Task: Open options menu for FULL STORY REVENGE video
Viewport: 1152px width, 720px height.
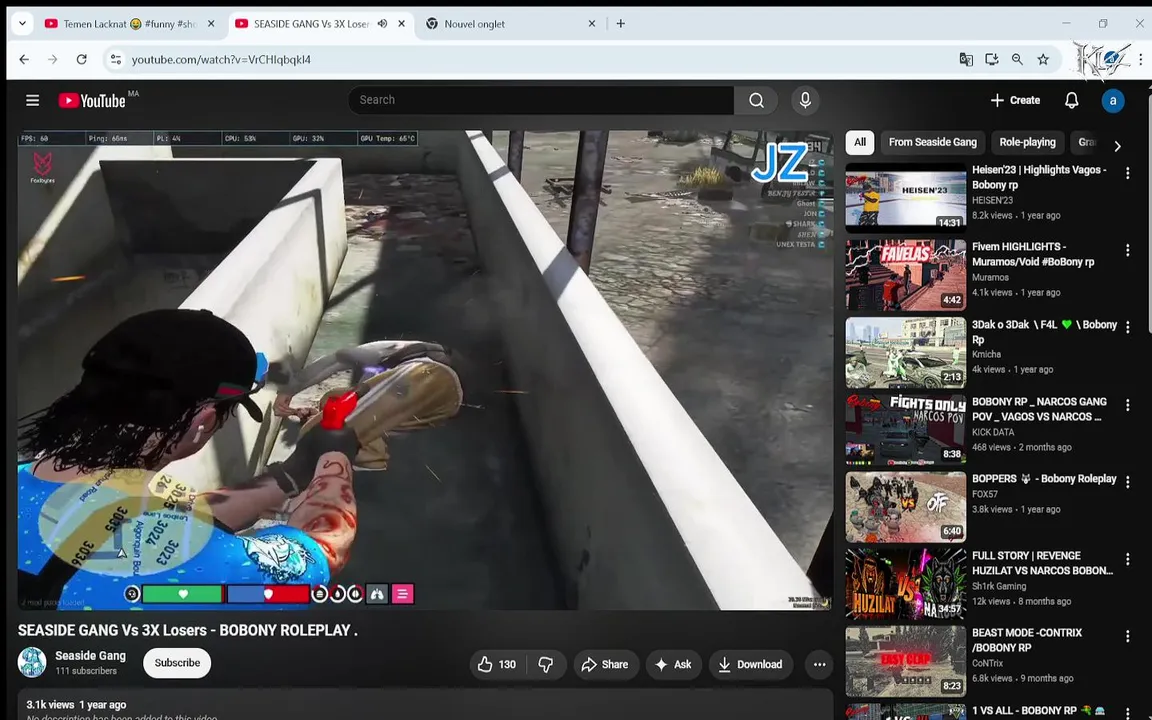Action: (x=1128, y=559)
